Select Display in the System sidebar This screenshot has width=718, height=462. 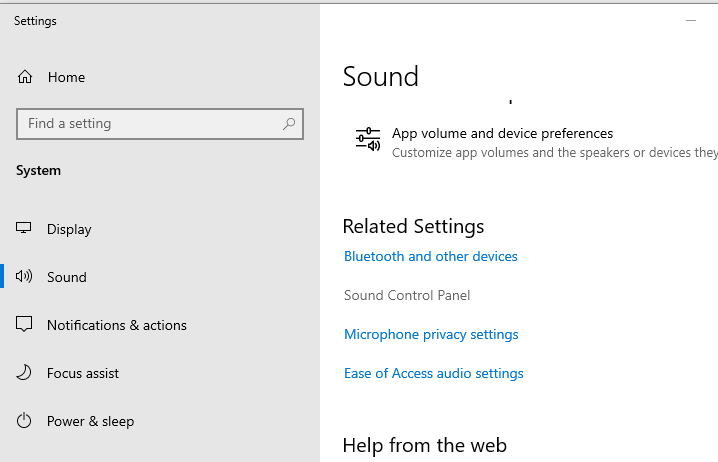point(69,229)
